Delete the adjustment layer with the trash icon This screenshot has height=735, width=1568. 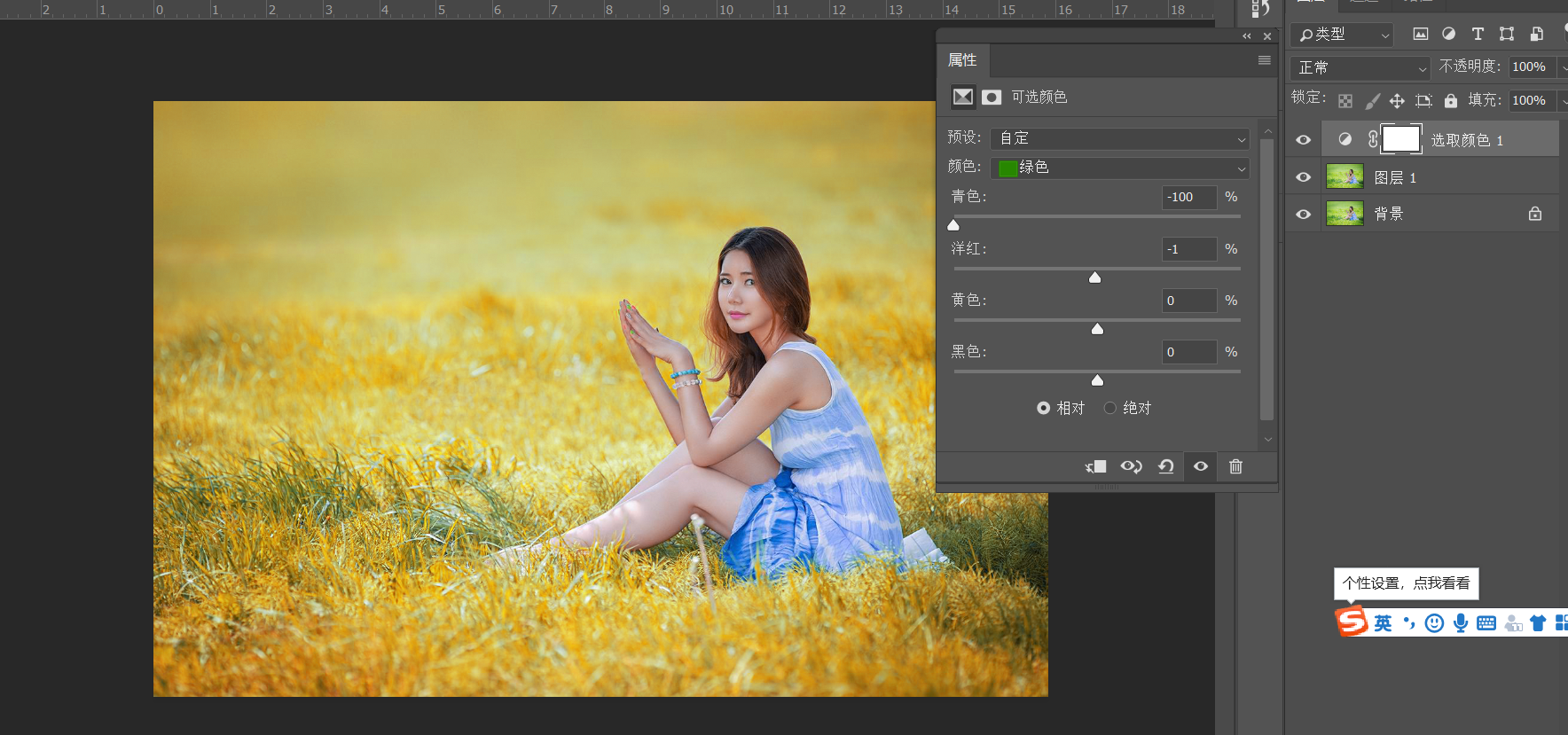(x=1235, y=466)
